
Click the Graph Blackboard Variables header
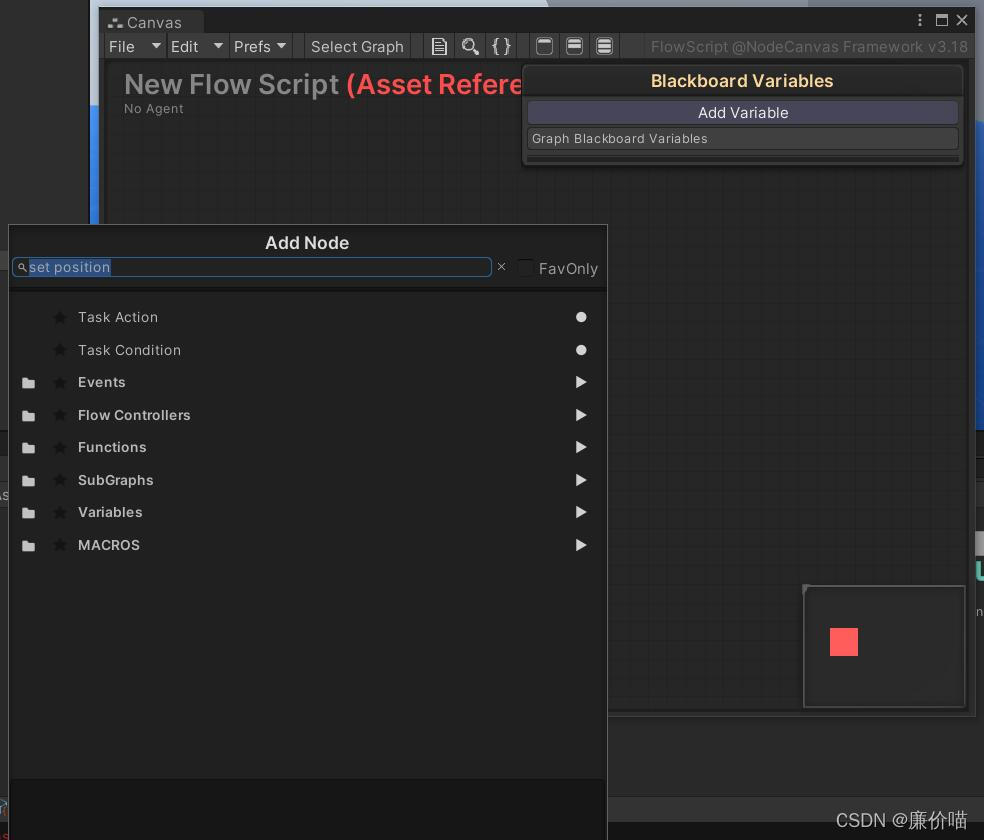tap(742, 139)
